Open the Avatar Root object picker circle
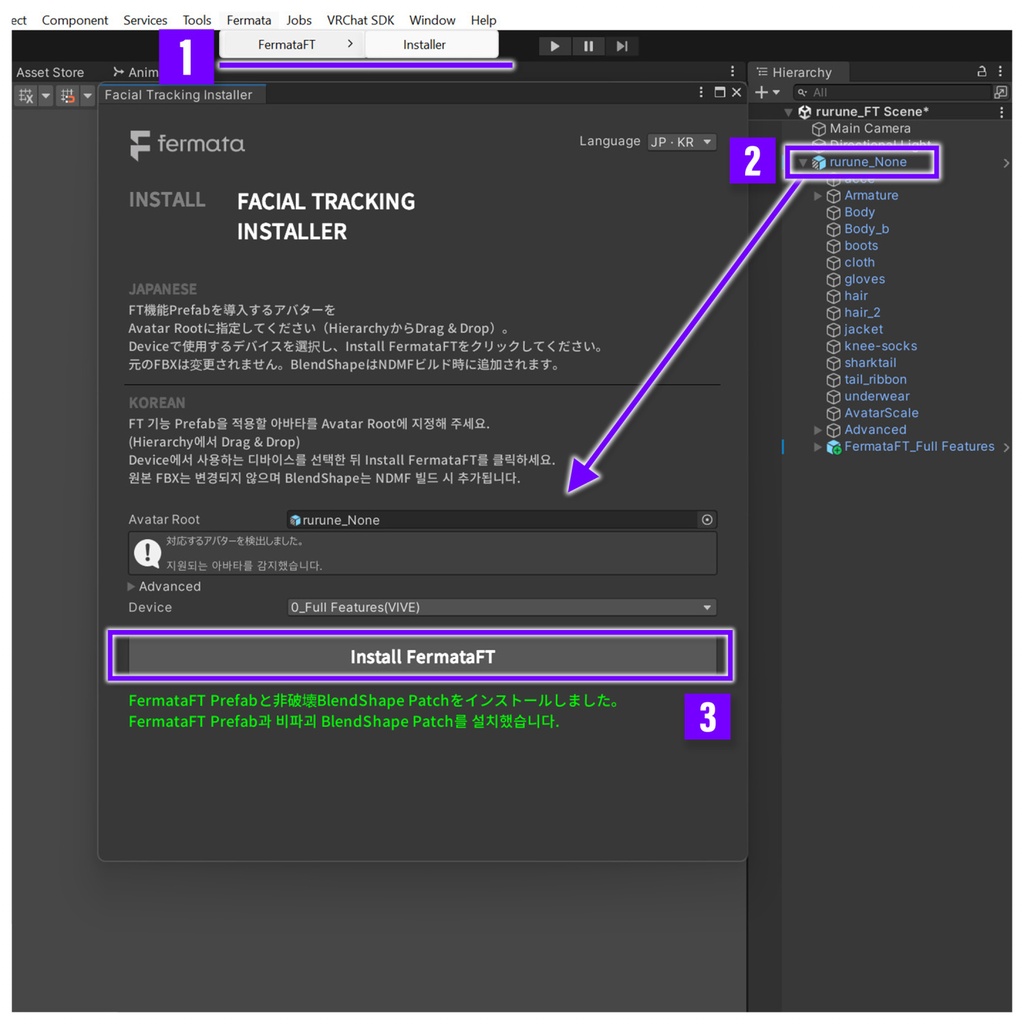The height and width of the screenshot is (1024, 1024). (x=707, y=520)
